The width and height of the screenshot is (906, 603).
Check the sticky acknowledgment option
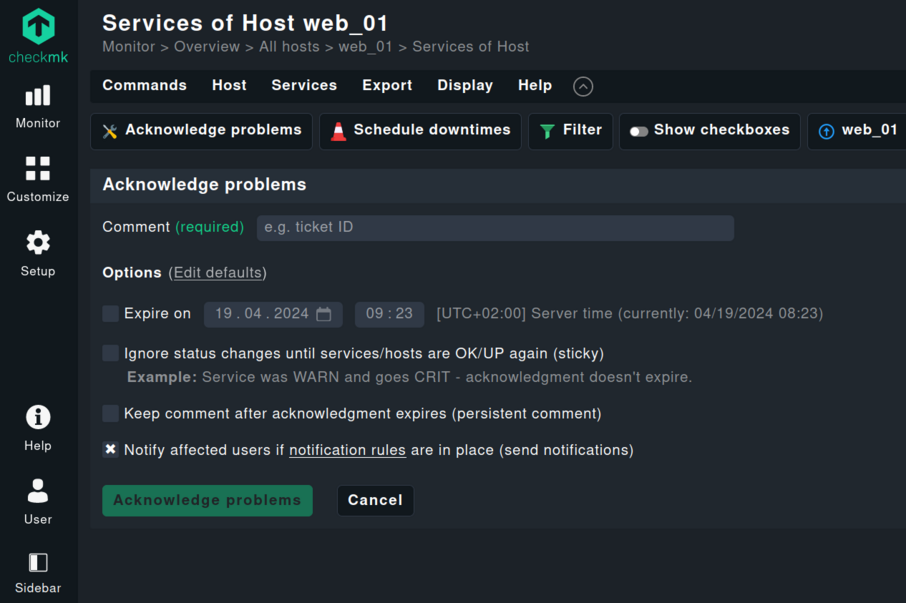click(111, 353)
